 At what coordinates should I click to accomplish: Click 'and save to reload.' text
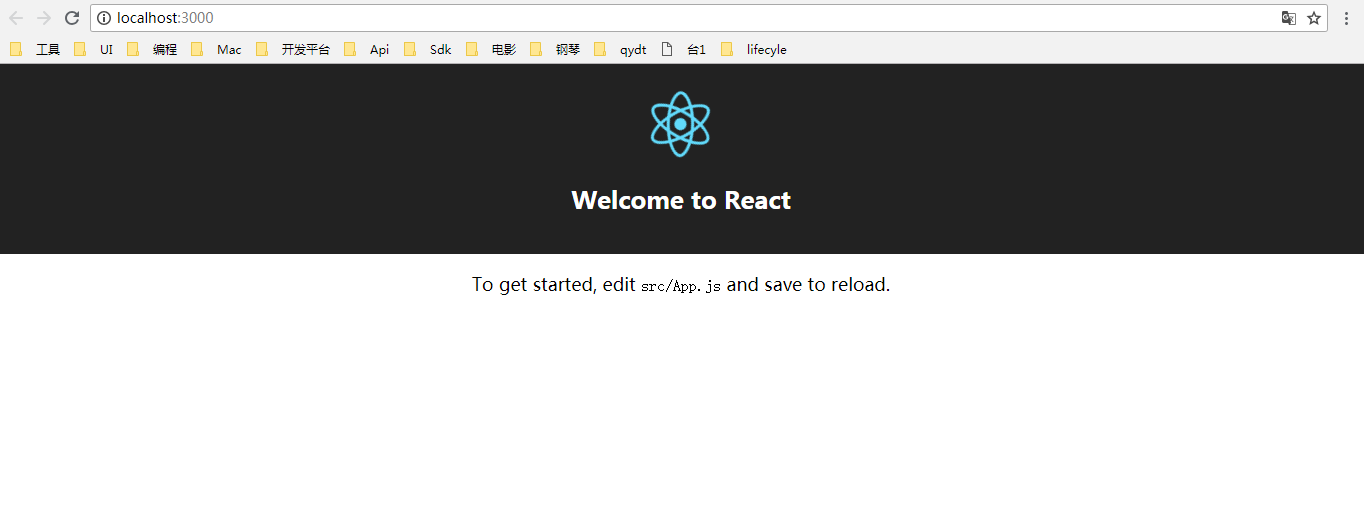[808, 285]
